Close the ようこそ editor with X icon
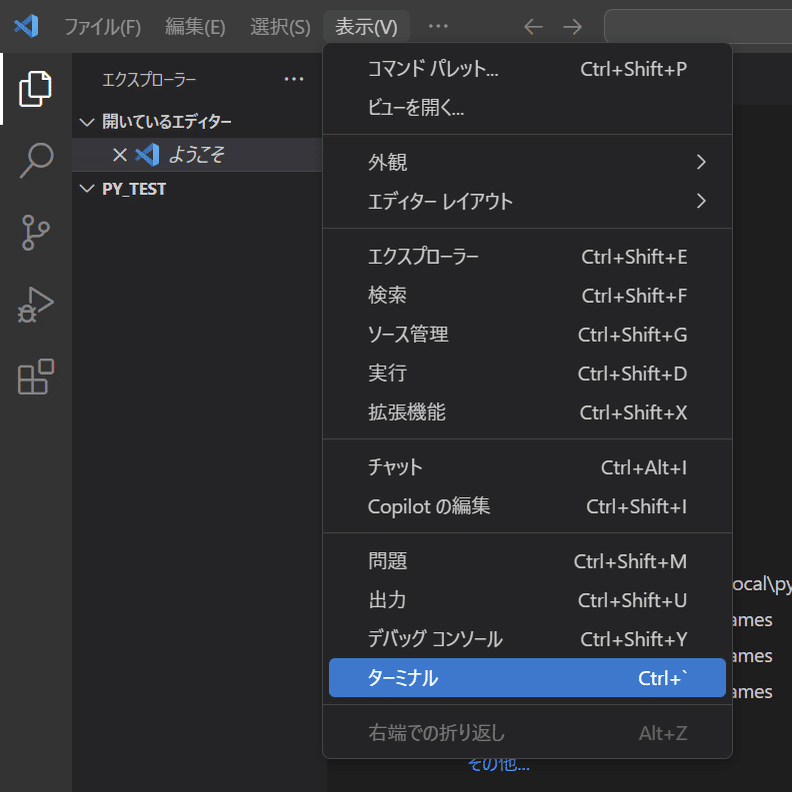Image resolution: width=792 pixels, height=792 pixels. pos(119,155)
